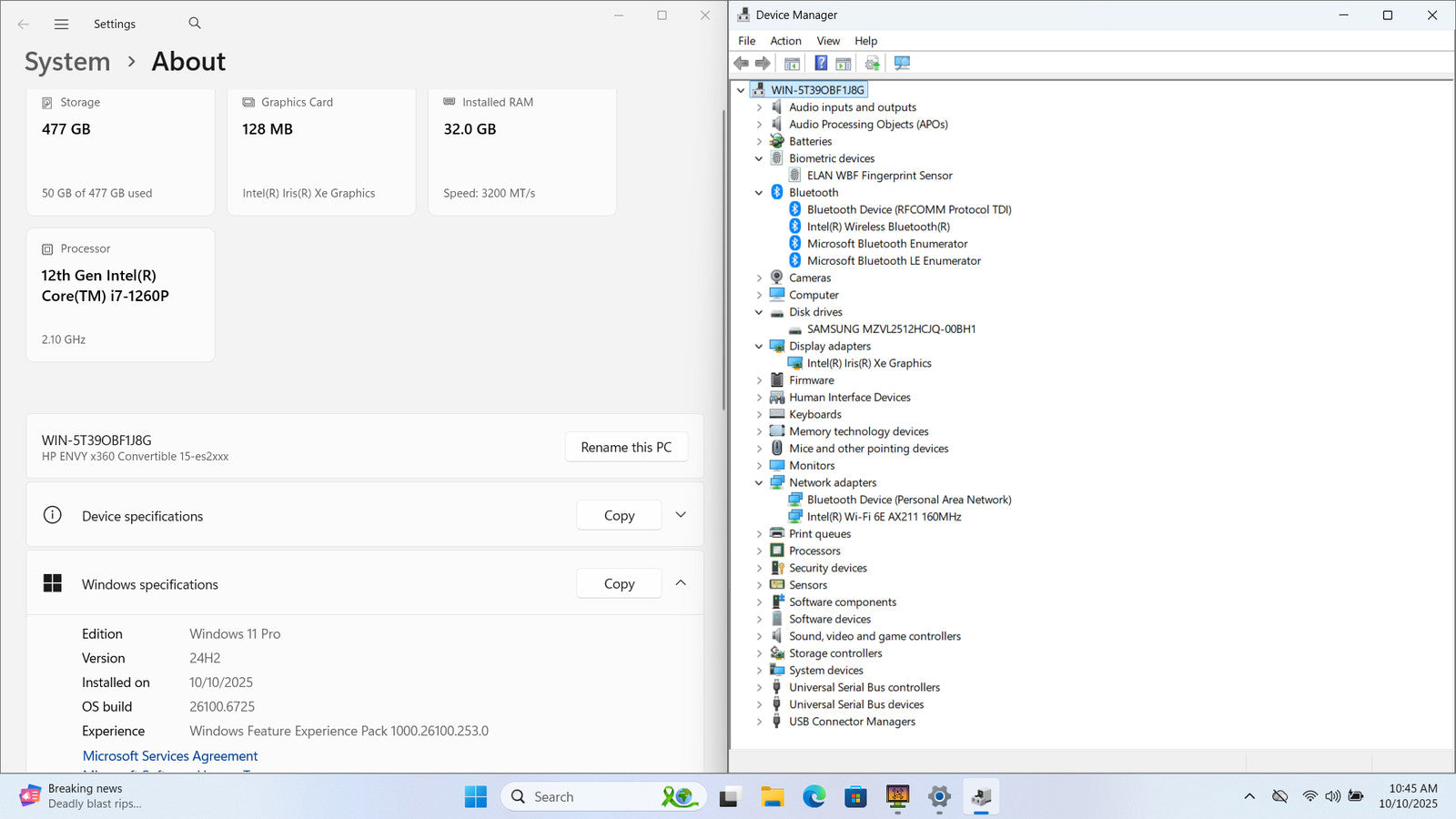Open Microsoft Edge from the taskbar

click(x=814, y=797)
